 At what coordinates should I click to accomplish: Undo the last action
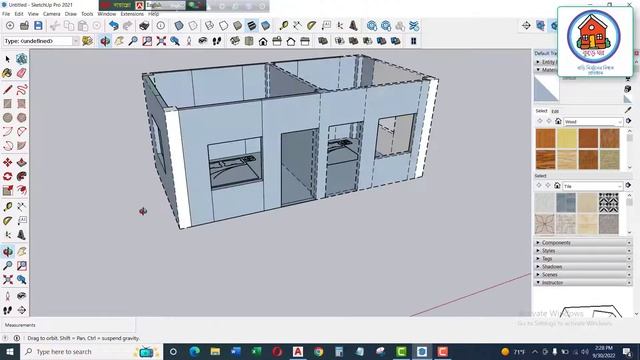point(113,26)
